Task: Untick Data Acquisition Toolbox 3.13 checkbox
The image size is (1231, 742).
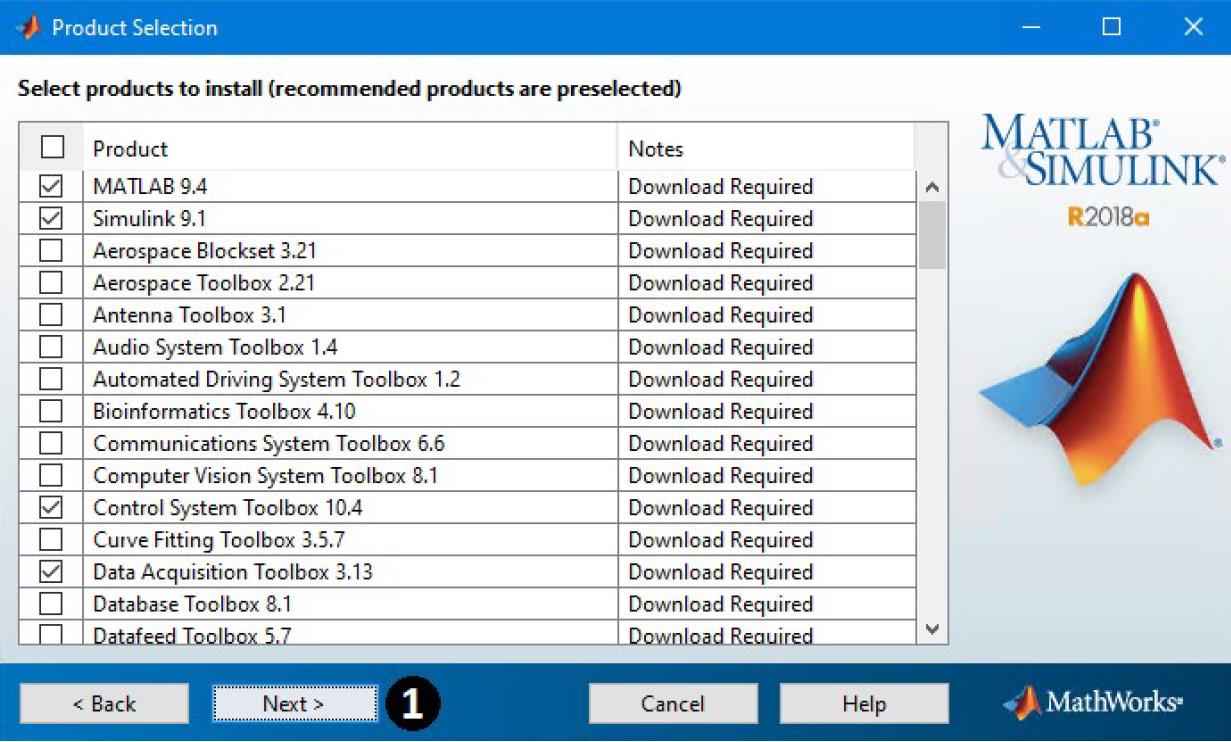Action: click(50, 572)
